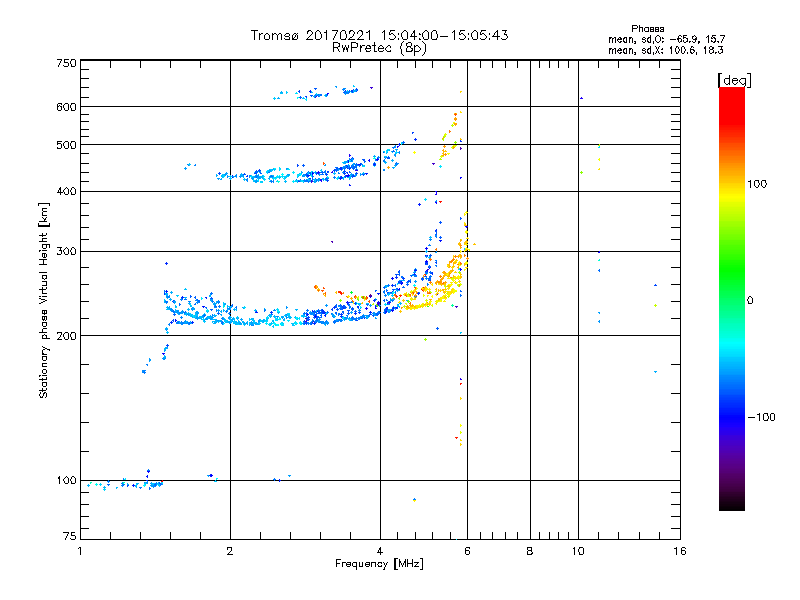800x600 pixels.
Task: Click the colorbar '0' tick label
Action: [750, 301]
